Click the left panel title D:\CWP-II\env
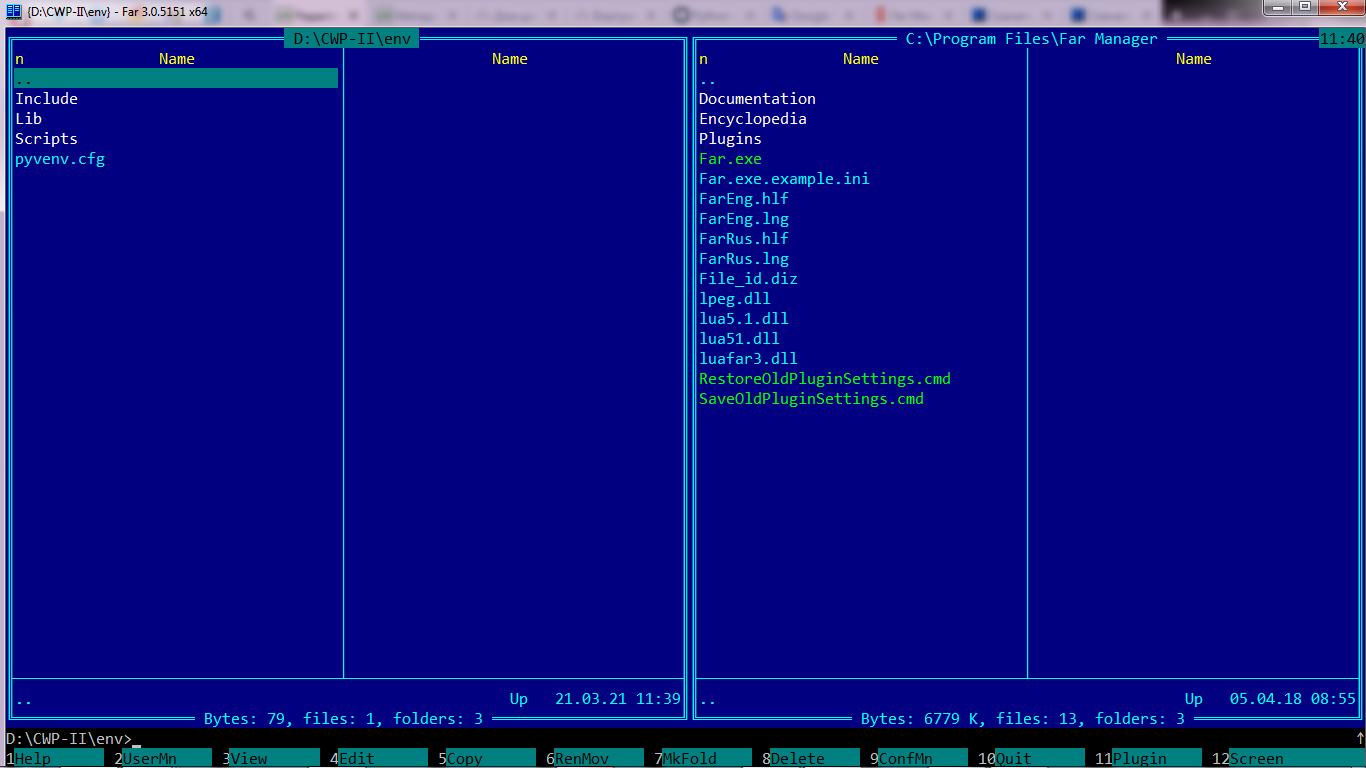 (x=352, y=39)
